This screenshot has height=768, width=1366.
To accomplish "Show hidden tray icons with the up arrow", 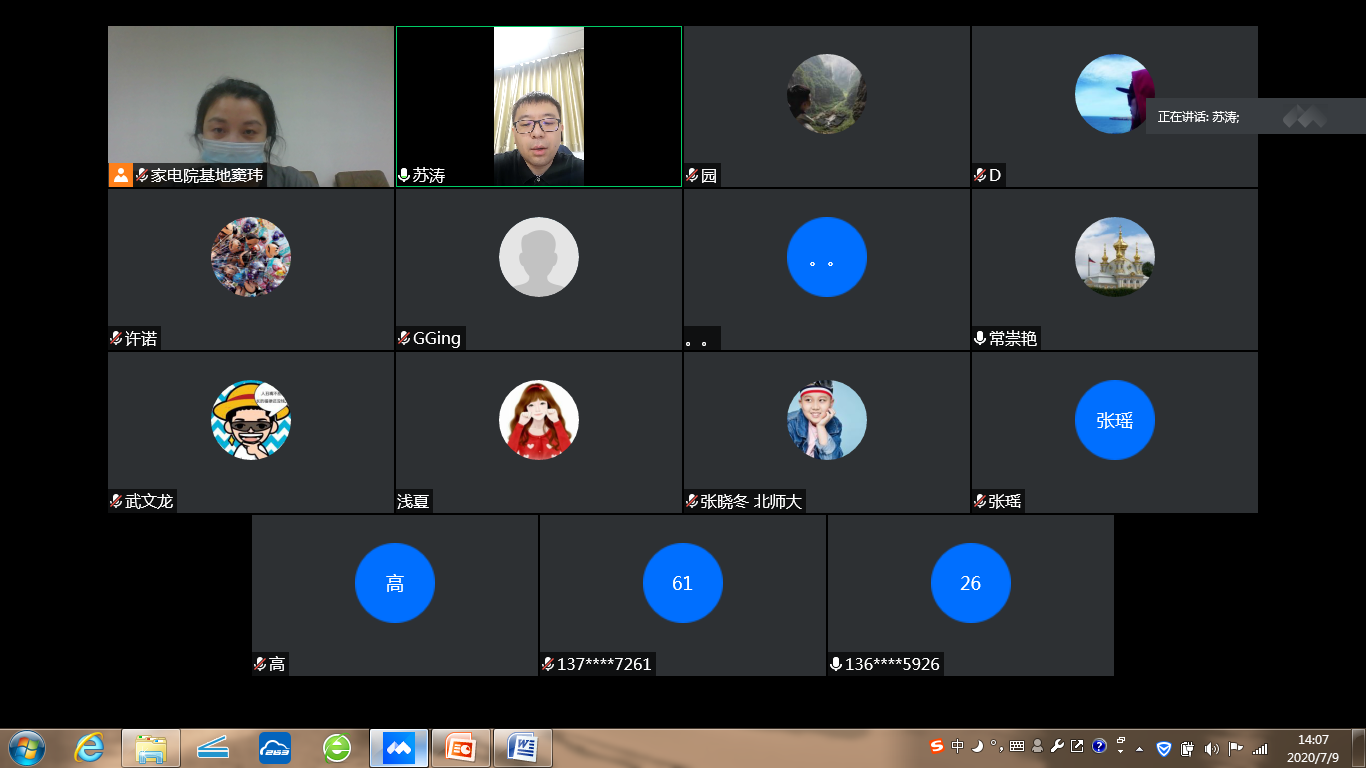I will tap(1139, 748).
